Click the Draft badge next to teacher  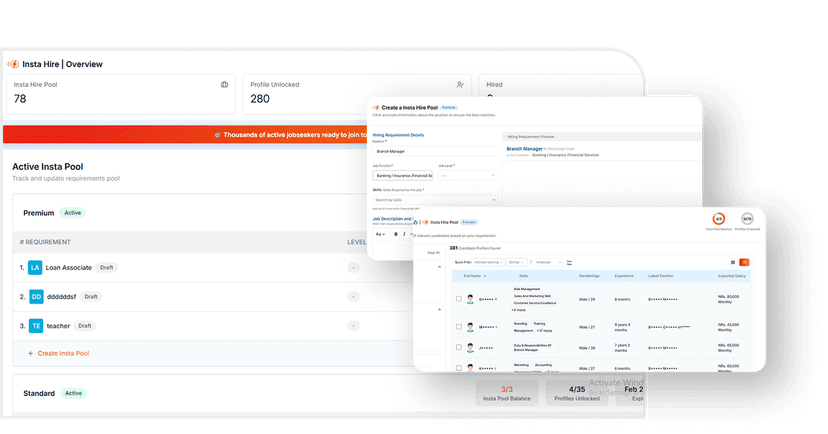click(84, 326)
